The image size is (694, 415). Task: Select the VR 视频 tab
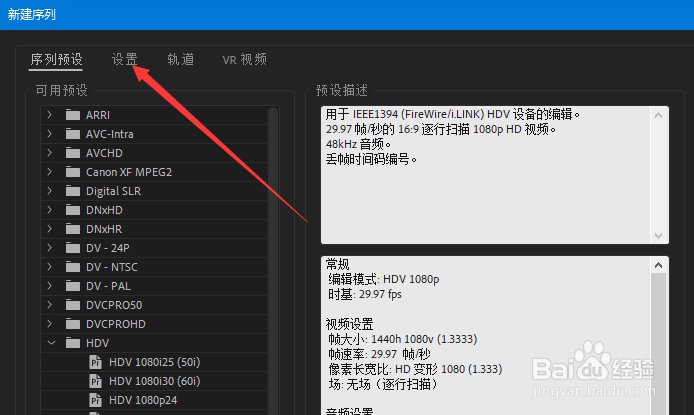pos(245,59)
